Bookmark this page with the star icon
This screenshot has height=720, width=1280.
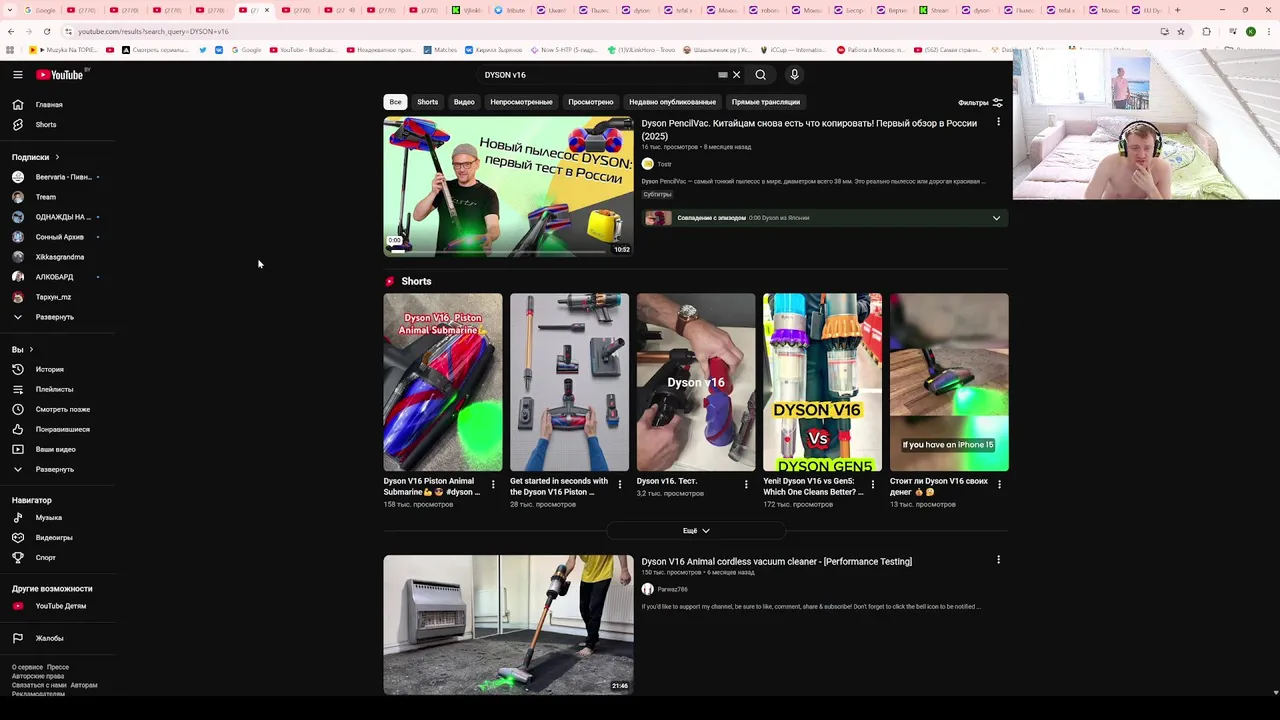click(1181, 31)
